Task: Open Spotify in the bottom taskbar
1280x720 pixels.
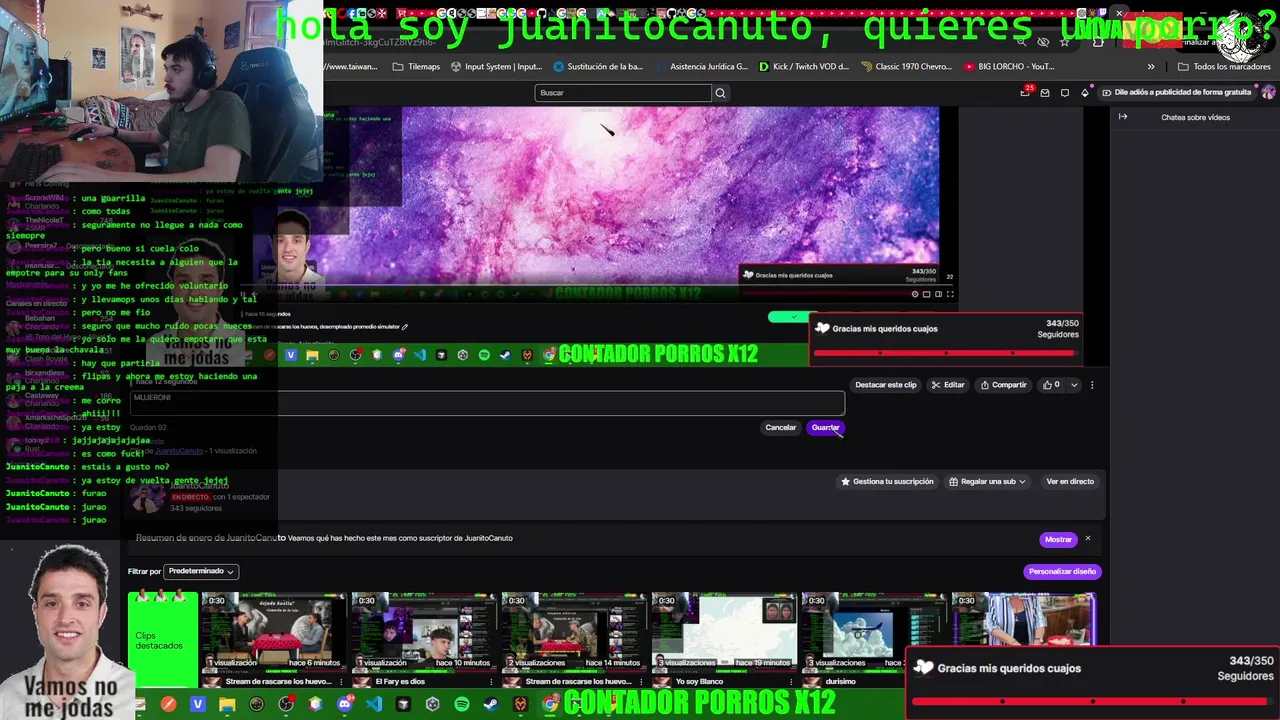Action: pos(462,705)
